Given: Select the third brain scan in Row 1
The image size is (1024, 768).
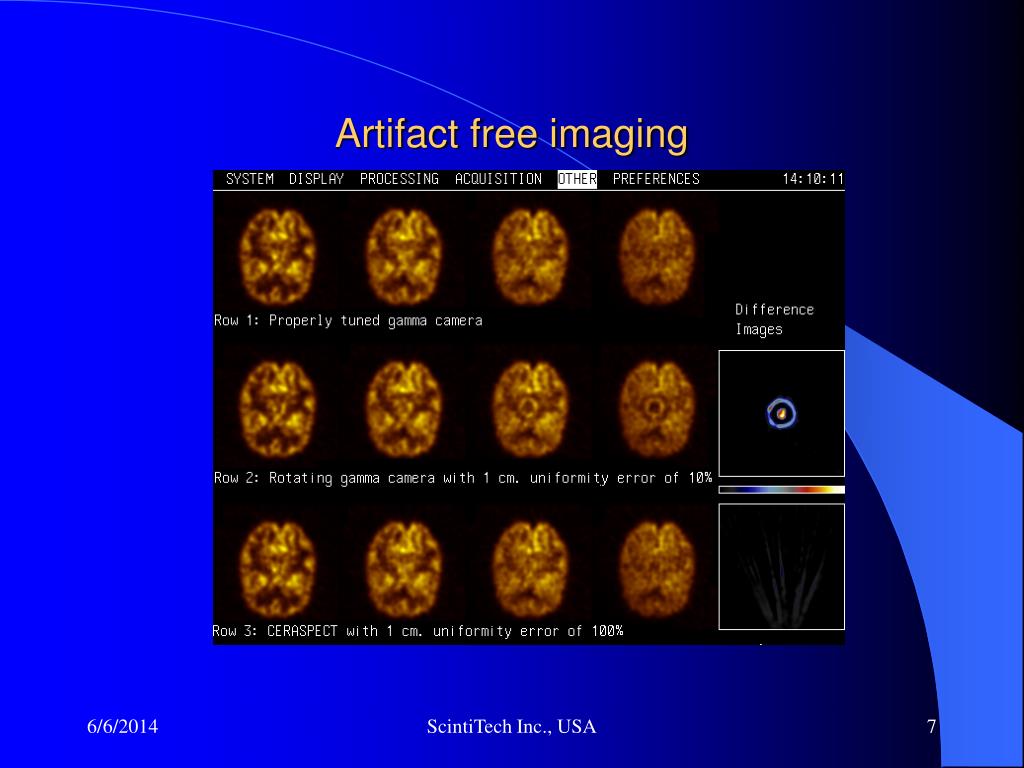Looking at the screenshot, I should (530, 256).
